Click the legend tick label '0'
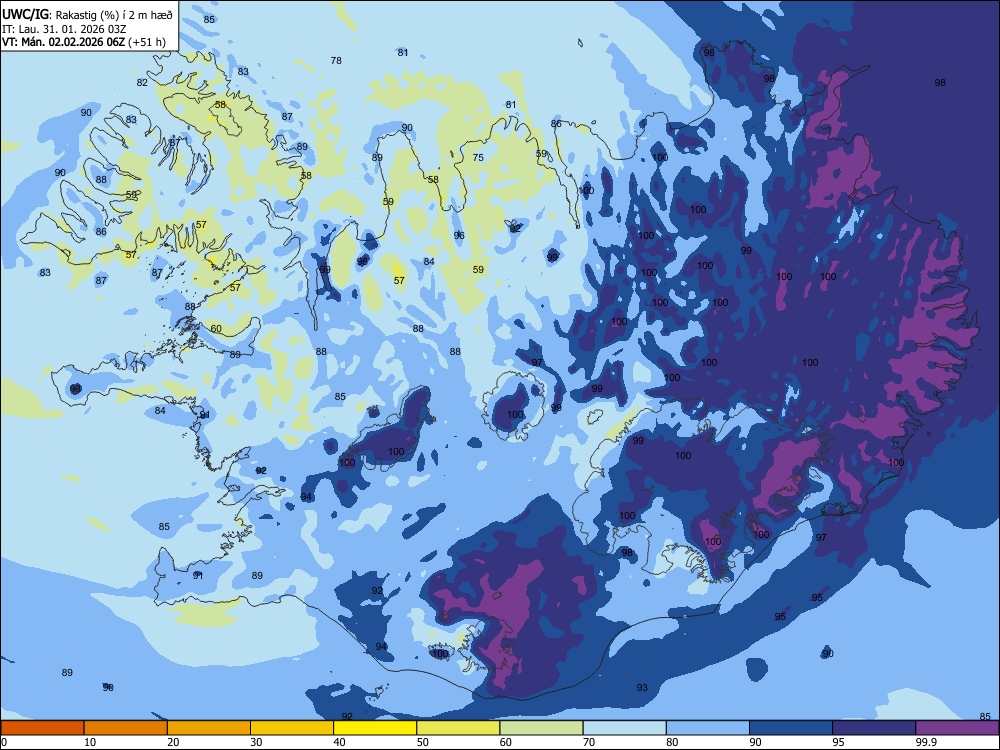Viewport: 1000px width, 750px height. pos(4,742)
